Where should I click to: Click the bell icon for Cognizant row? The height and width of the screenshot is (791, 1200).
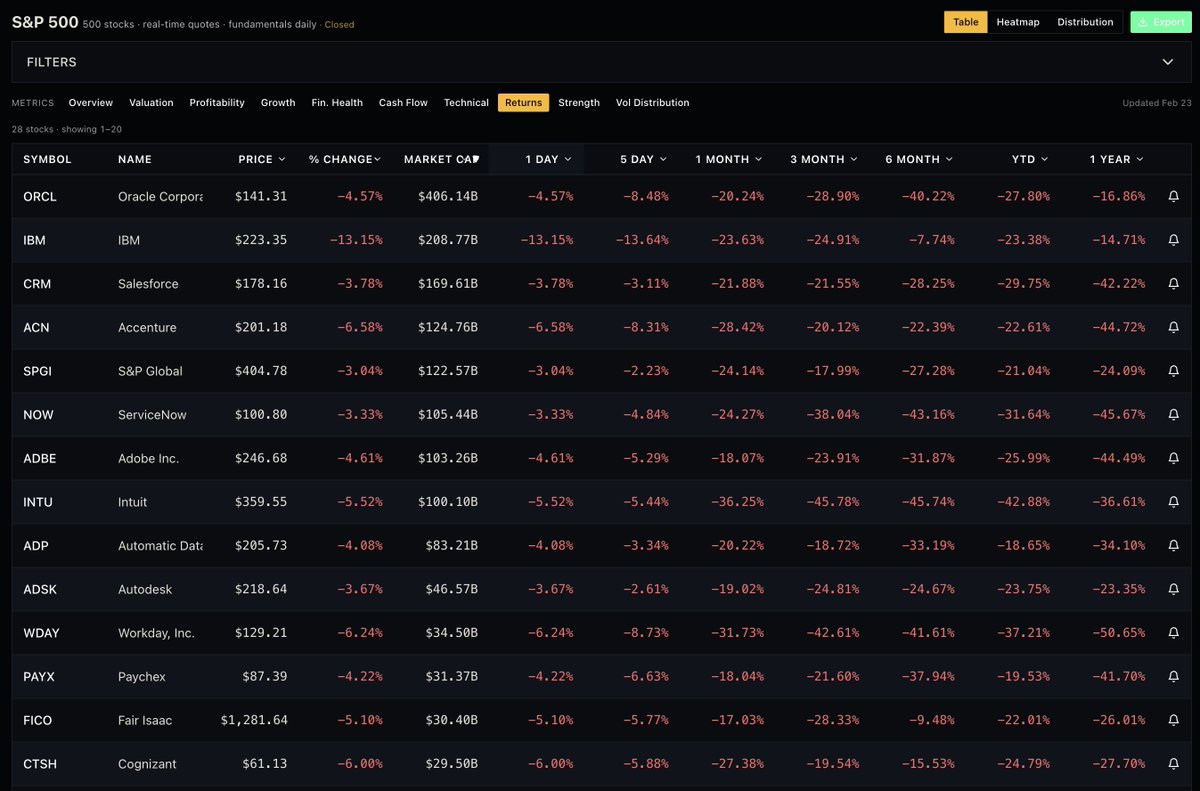(1174, 764)
